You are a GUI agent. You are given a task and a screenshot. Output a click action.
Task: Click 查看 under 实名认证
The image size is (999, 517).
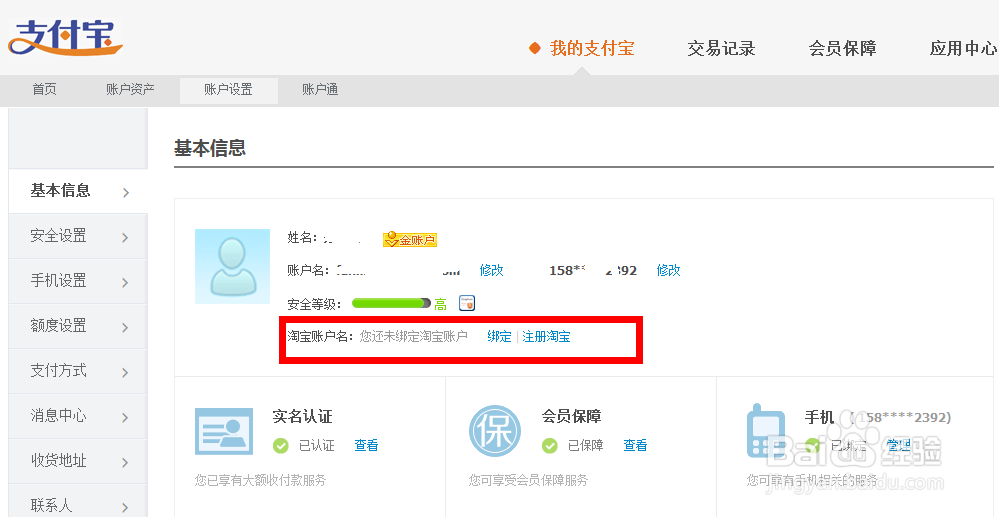click(x=366, y=446)
